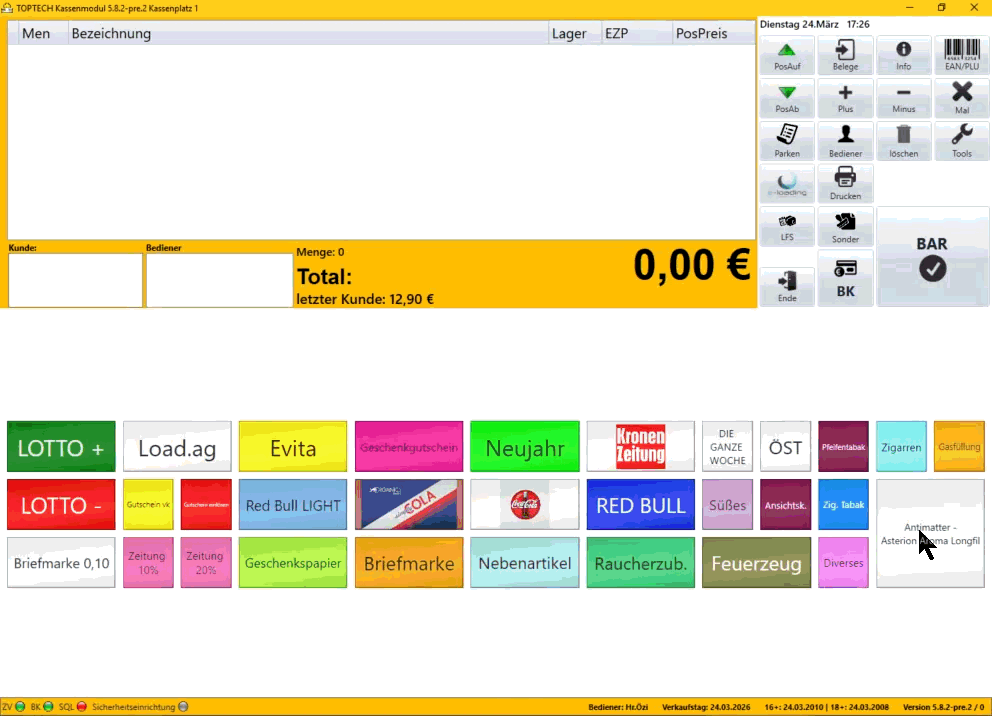Viewport: 992px width, 716px height.
Task: Open the Belege receipts icon
Action: pos(845,55)
